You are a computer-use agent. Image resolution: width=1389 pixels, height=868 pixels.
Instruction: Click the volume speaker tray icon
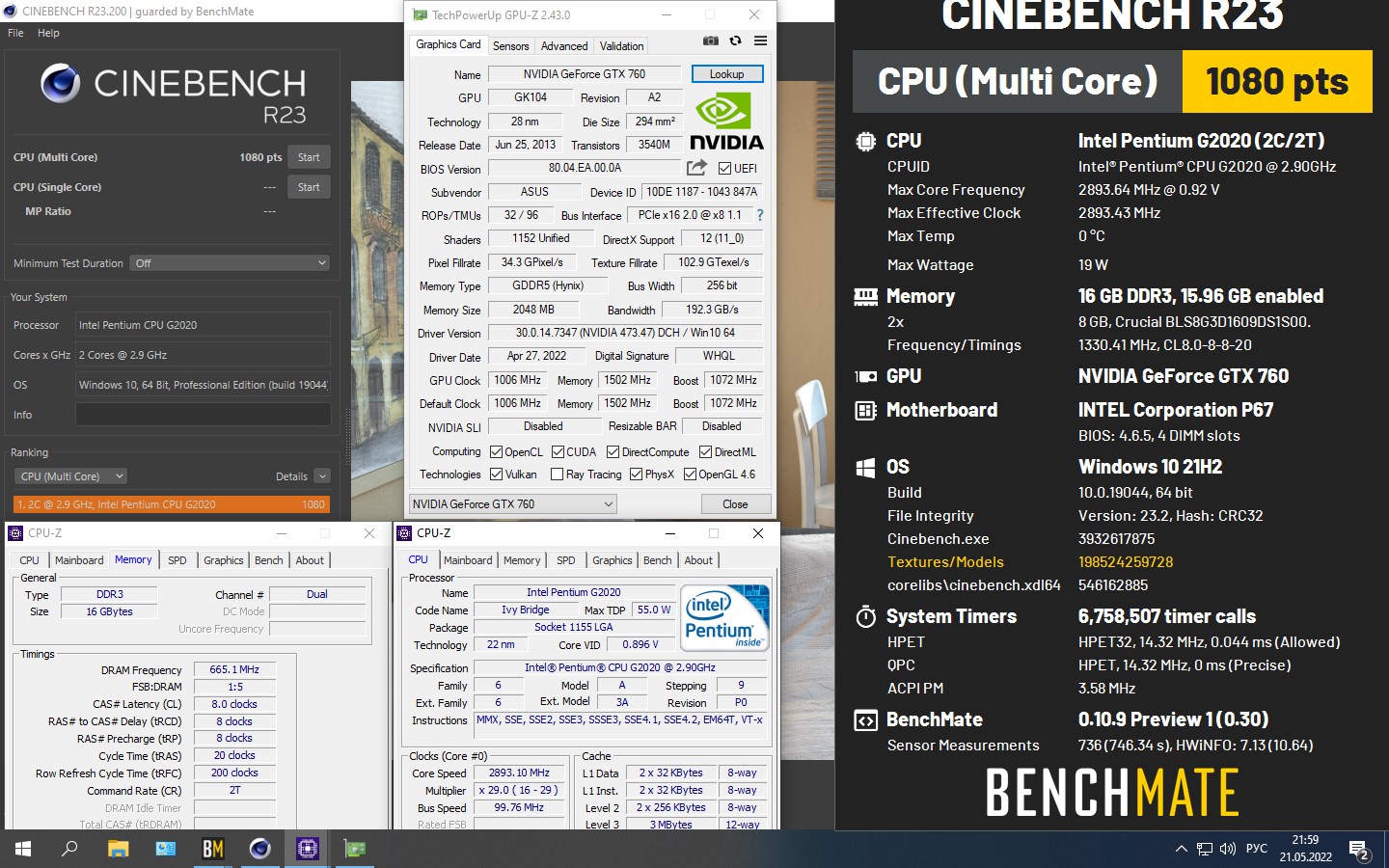[x=1228, y=849]
